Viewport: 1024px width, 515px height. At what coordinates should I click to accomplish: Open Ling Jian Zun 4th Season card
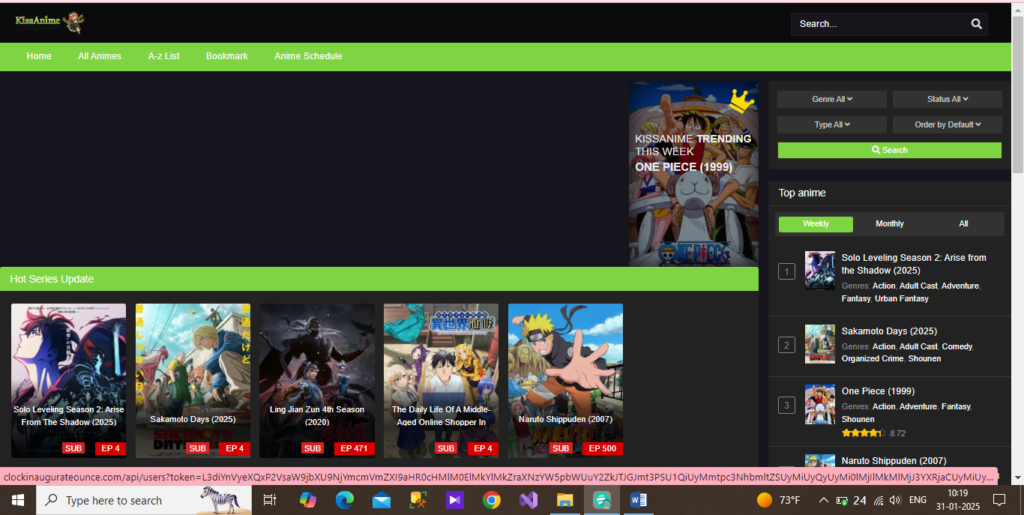pyautogui.click(x=317, y=381)
